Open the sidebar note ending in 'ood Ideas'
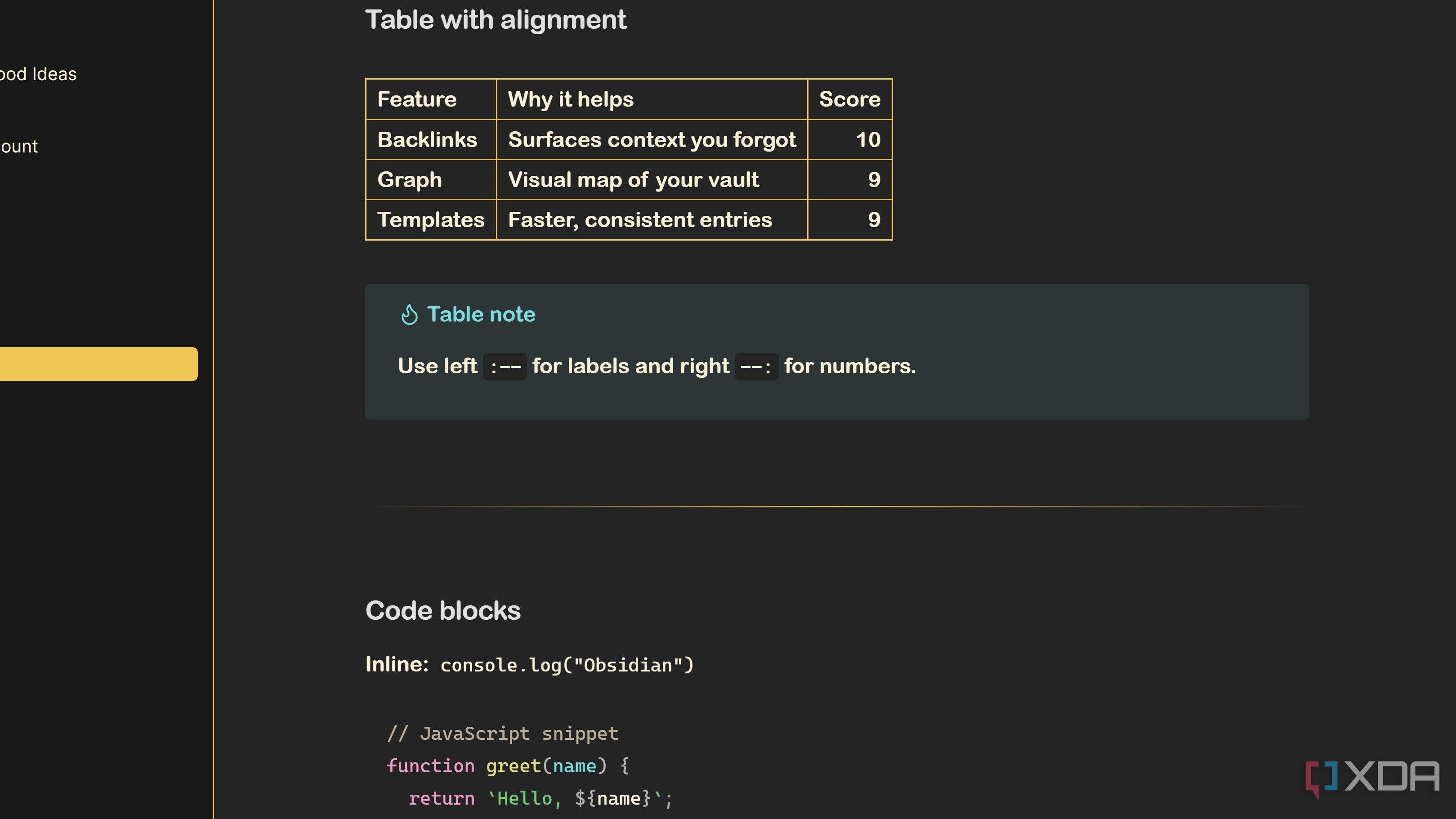This screenshot has width=1456, height=819. click(38, 74)
